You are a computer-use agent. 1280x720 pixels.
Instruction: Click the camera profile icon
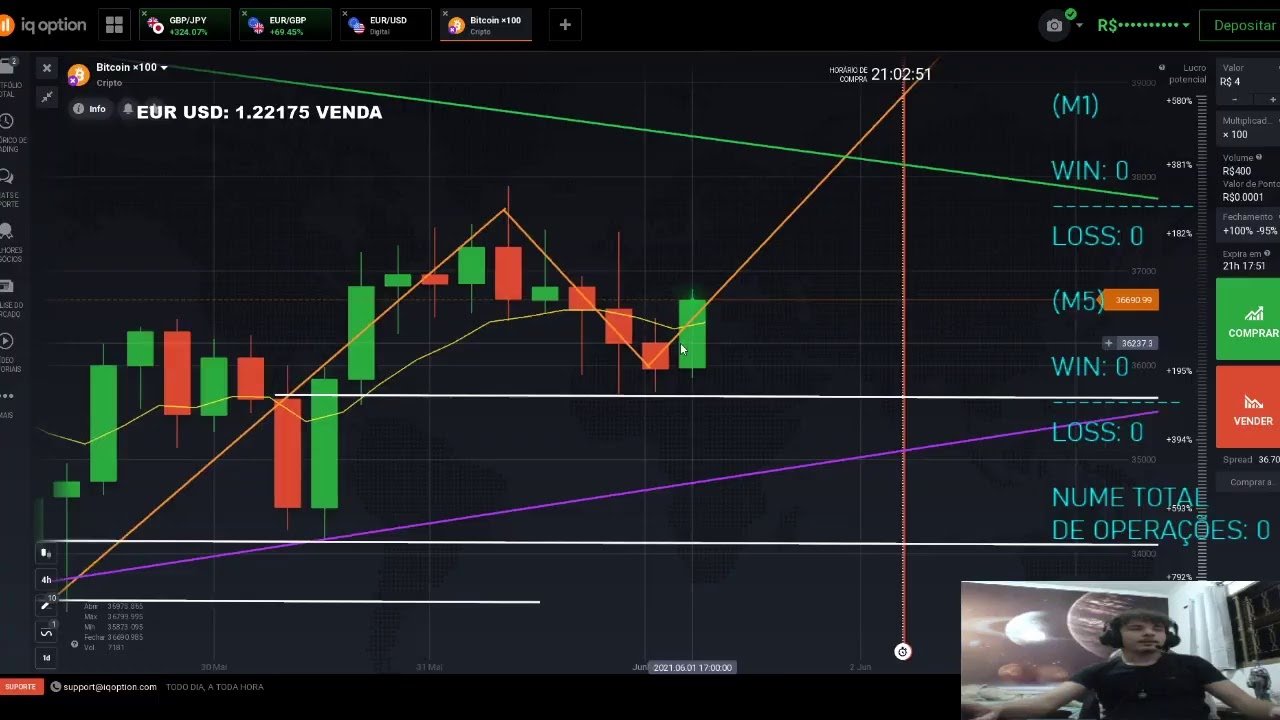click(1055, 25)
